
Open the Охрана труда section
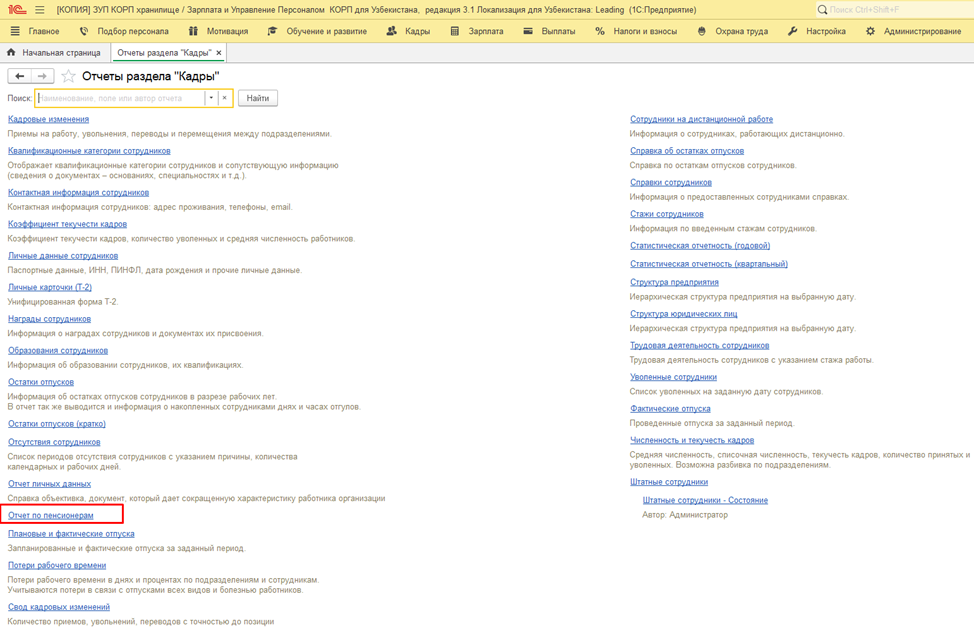(731, 31)
